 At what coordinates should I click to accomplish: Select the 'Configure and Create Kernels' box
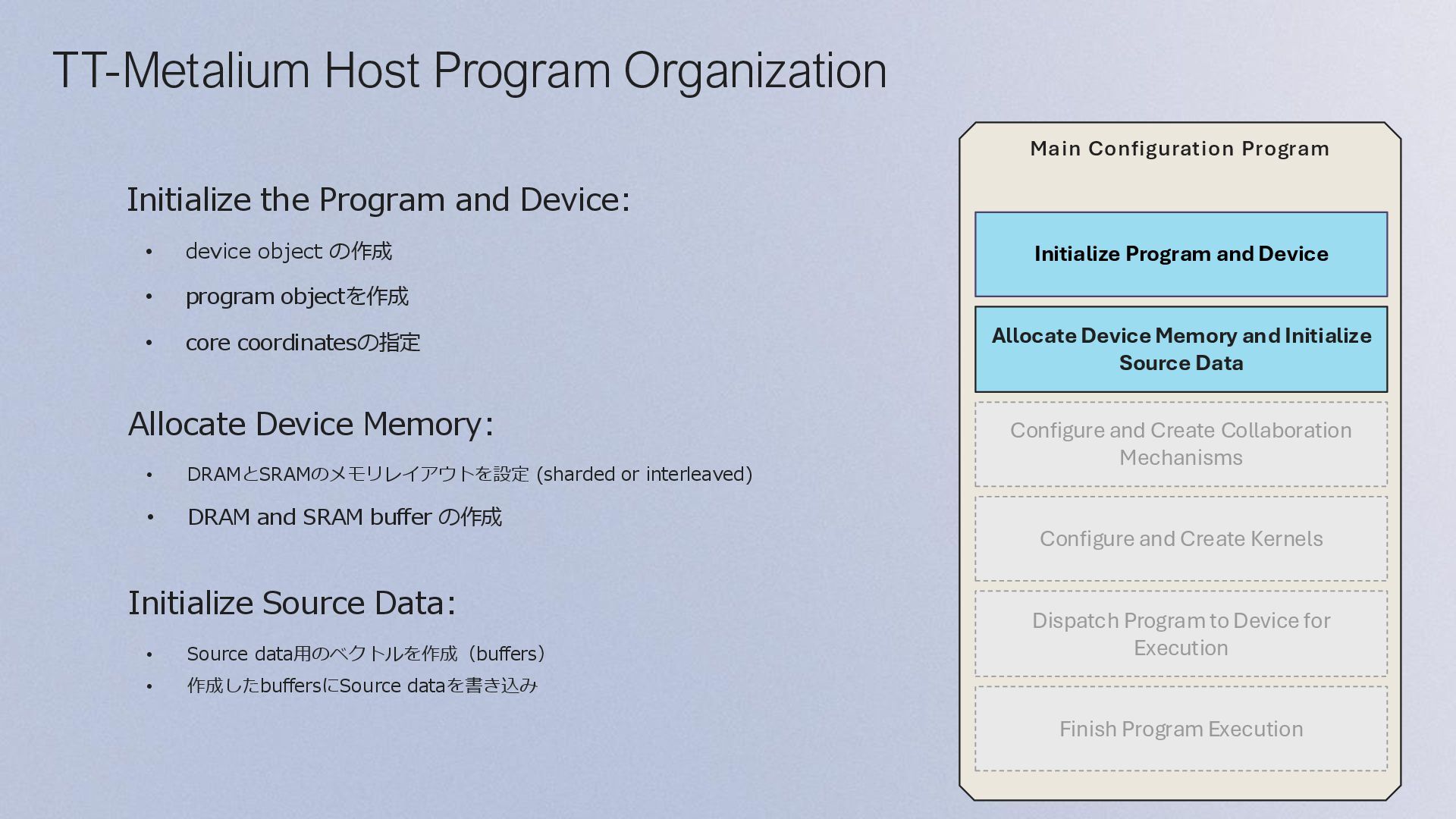pyautogui.click(x=1181, y=538)
